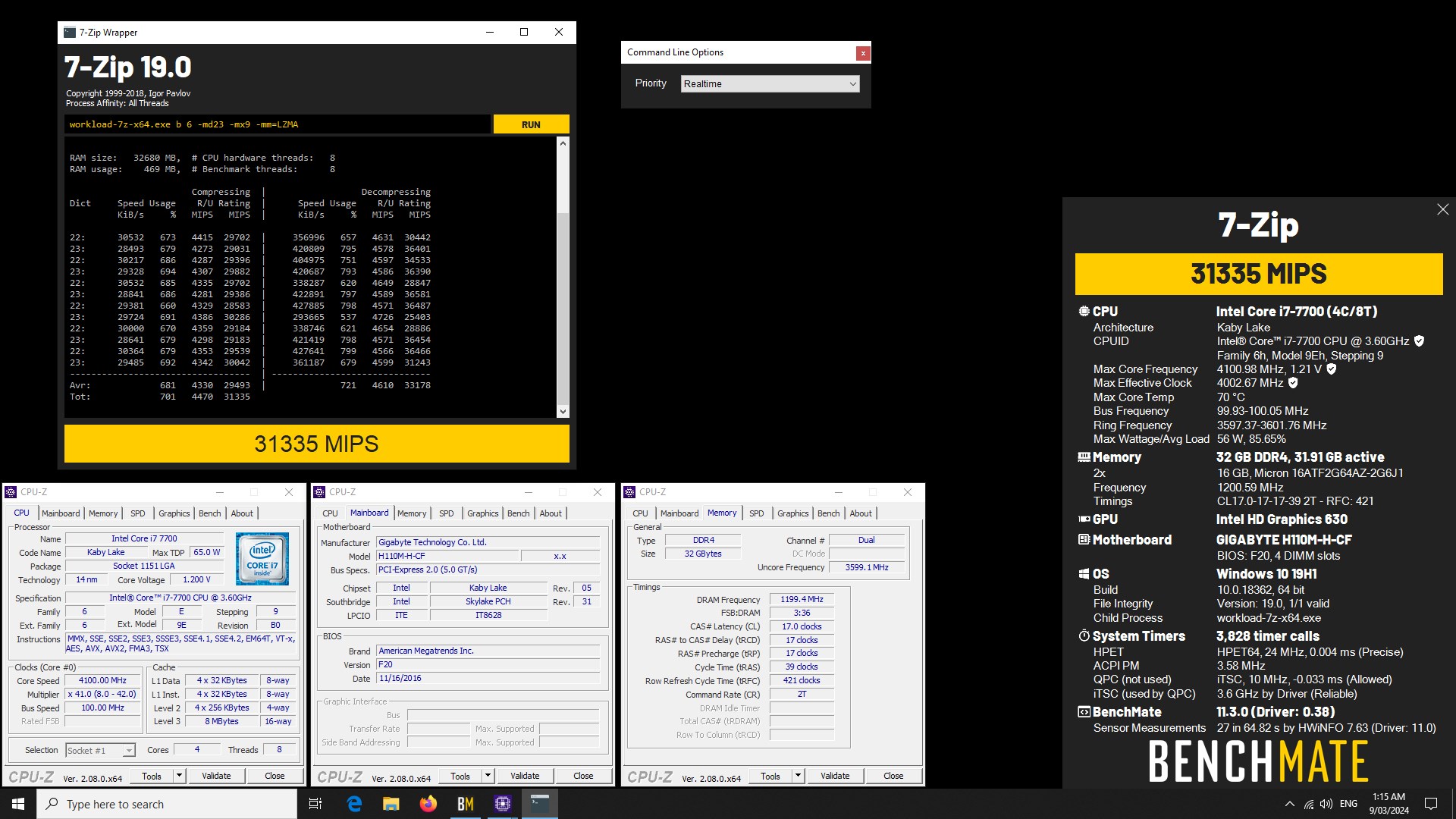Select Memory tab in Mainboard CPU-Z window
Screen dimensions: 1456x819
coord(412,513)
